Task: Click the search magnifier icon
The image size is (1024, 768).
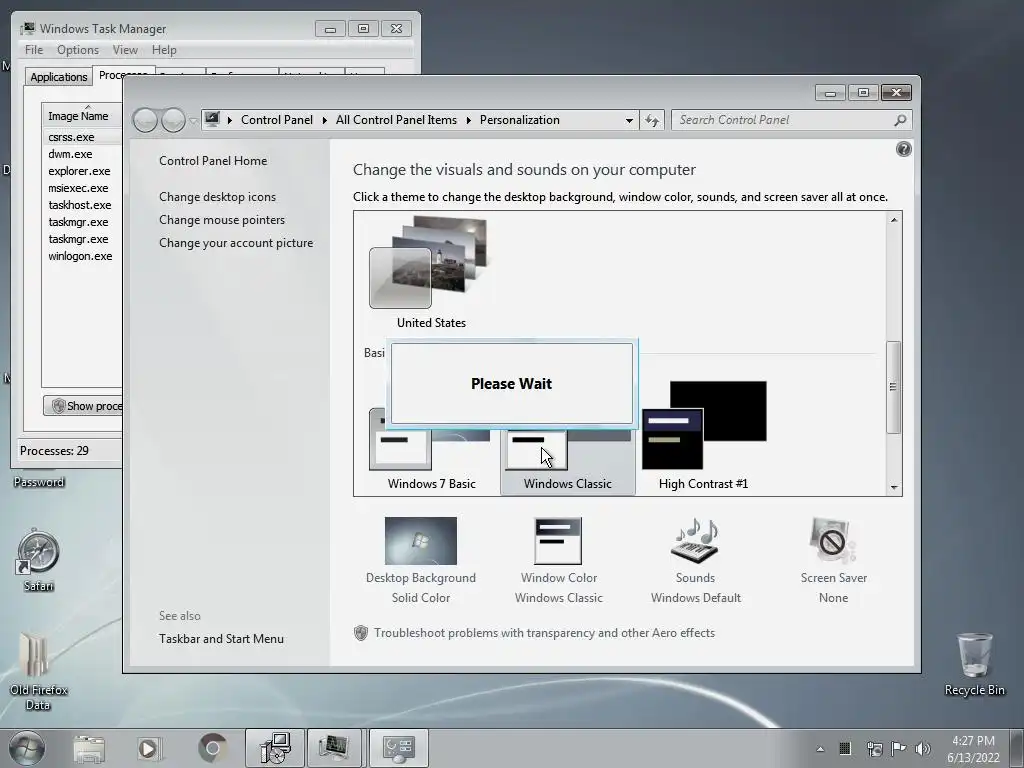Action: click(x=900, y=120)
